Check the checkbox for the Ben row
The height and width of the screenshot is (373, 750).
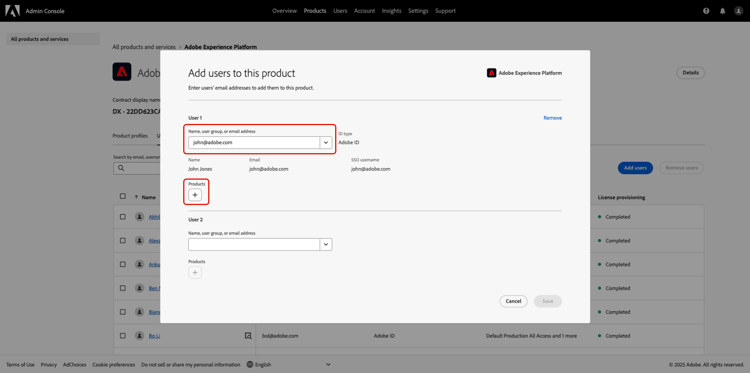123,288
